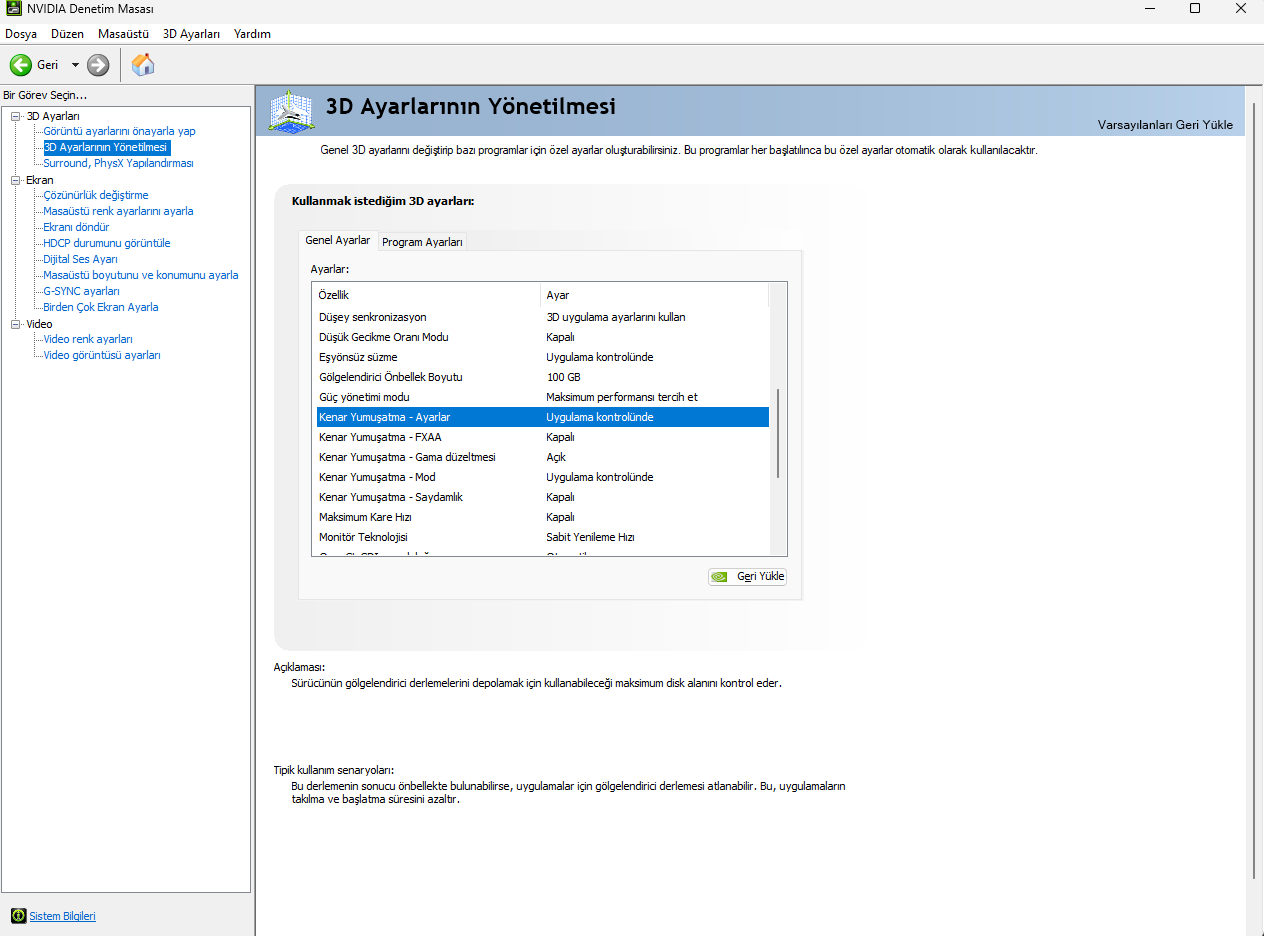Click the 3D settings header image icon
This screenshot has height=936, width=1264.
(x=291, y=111)
